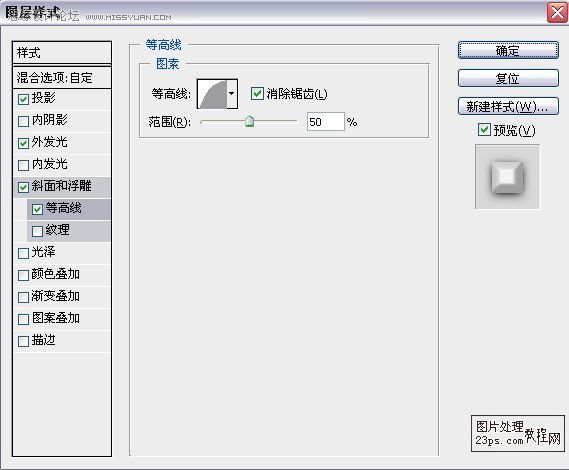Select the 样式 styles header

point(62,53)
